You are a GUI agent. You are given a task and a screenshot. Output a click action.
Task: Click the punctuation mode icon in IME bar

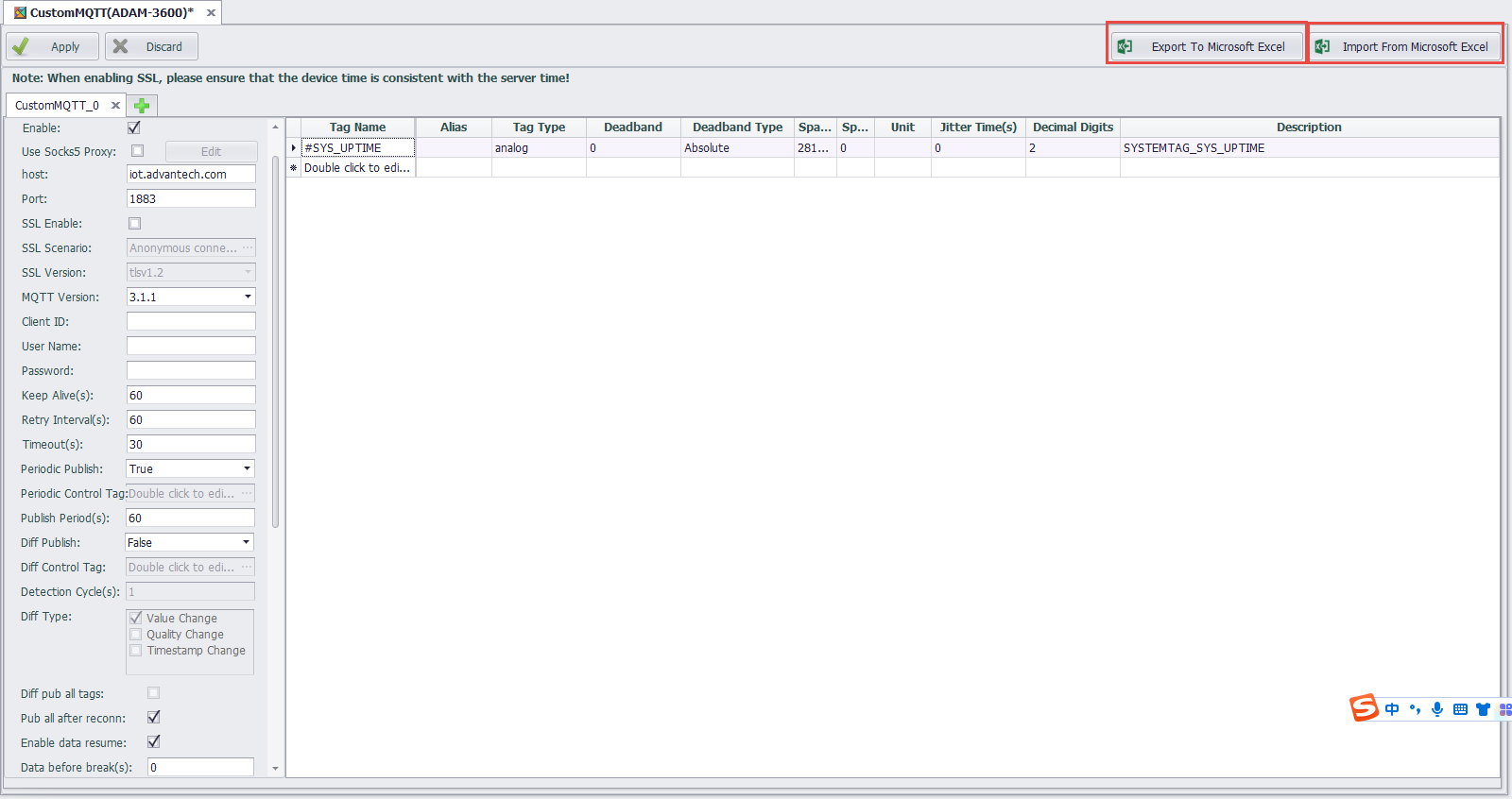click(1415, 709)
